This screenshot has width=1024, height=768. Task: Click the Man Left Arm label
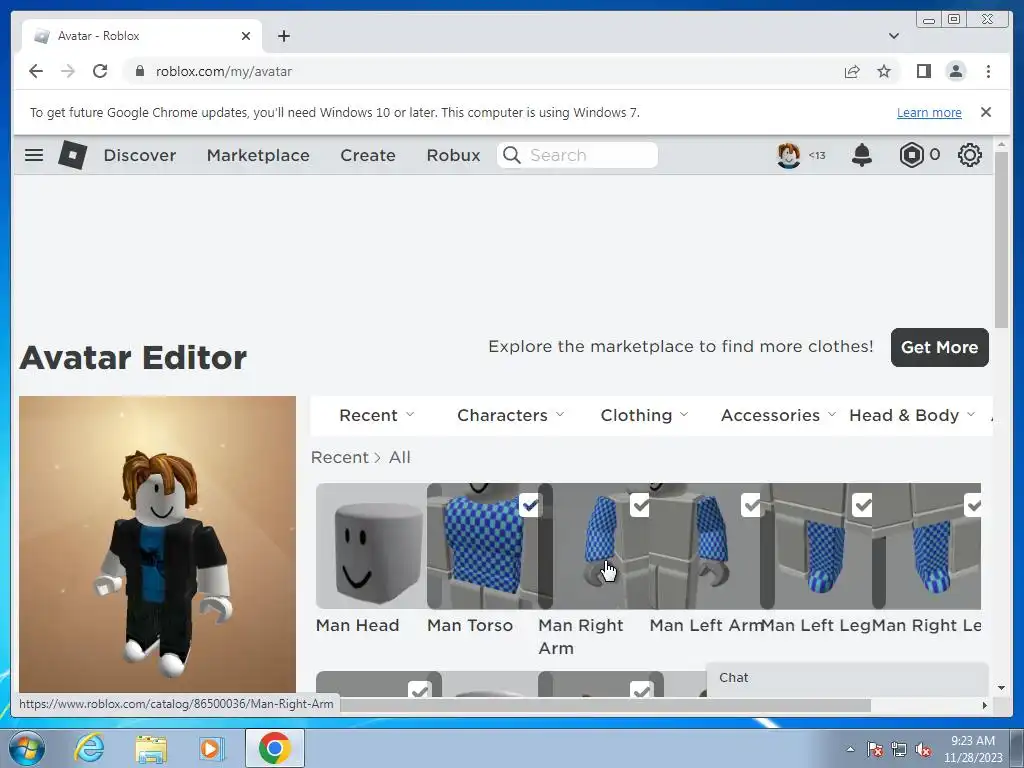pyautogui.click(x=706, y=625)
